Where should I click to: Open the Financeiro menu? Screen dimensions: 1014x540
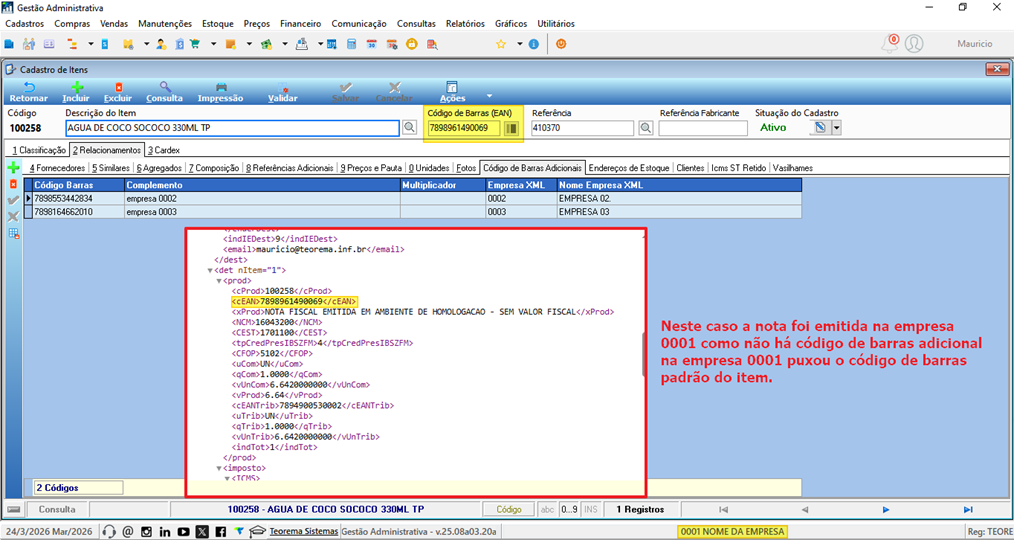pos(301,24)
